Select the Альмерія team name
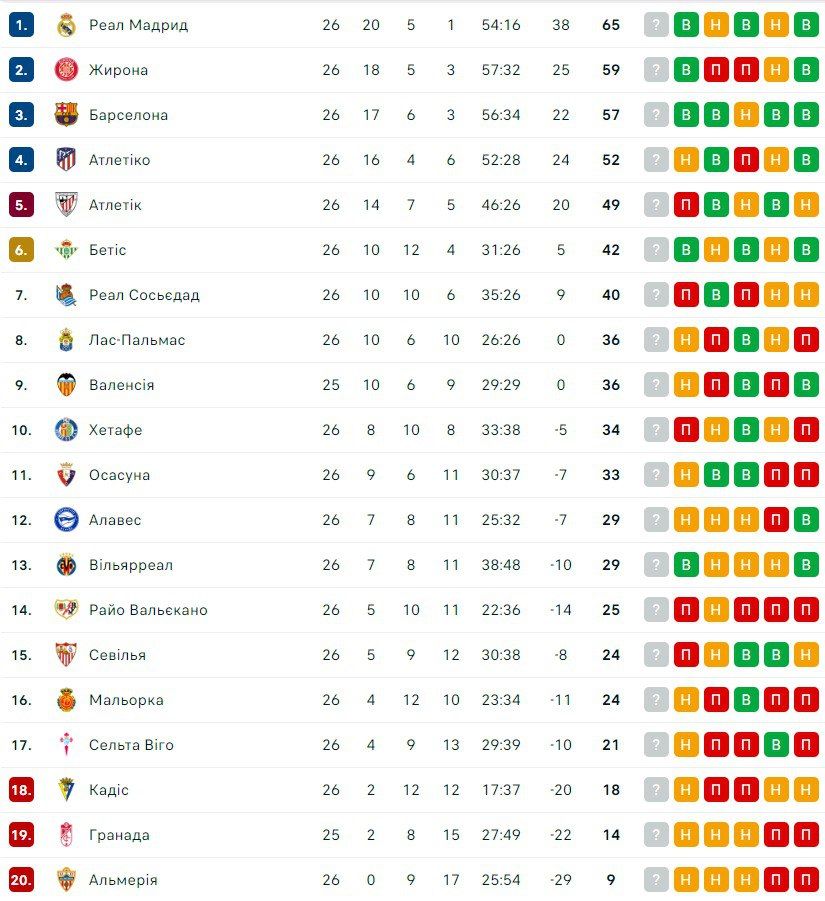Viewport: 825px width, 901px height. (x=123, y=880)
